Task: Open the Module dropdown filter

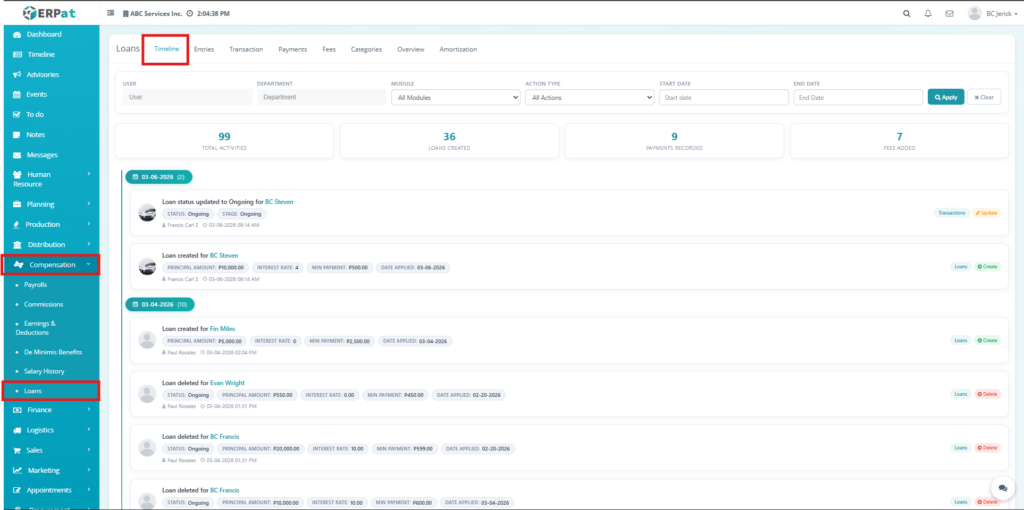Action: tap(456, 98)
